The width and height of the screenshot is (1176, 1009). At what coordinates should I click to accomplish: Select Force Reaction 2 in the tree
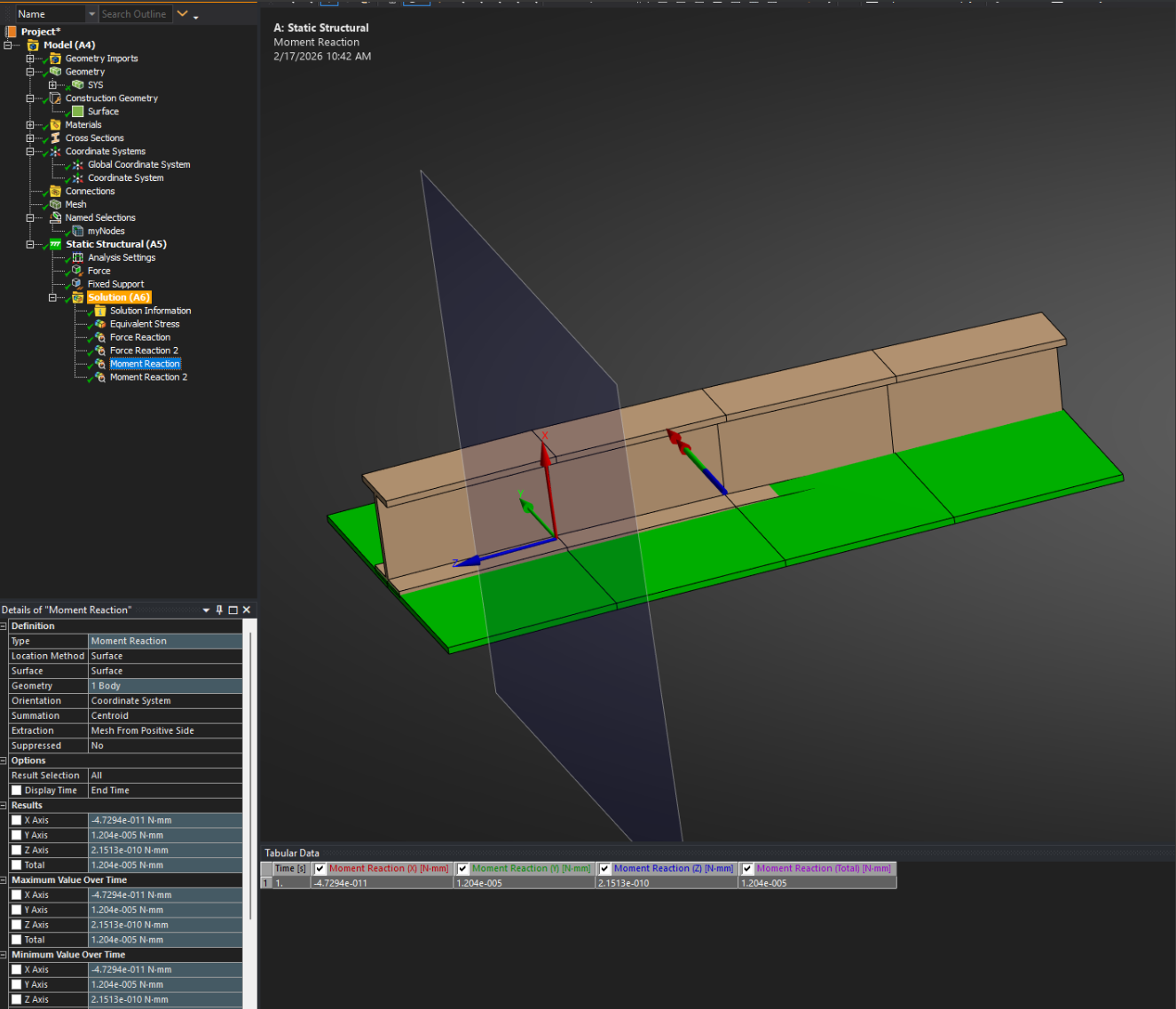144,351
